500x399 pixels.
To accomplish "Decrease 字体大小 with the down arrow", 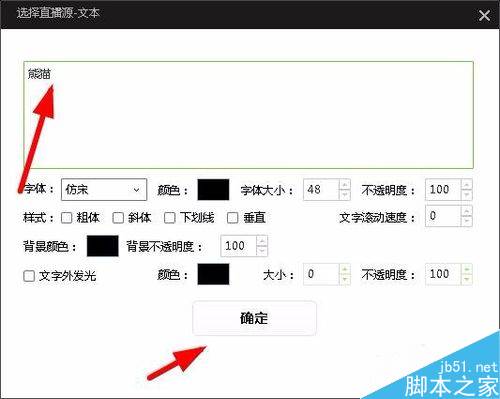I will point(345,195).
